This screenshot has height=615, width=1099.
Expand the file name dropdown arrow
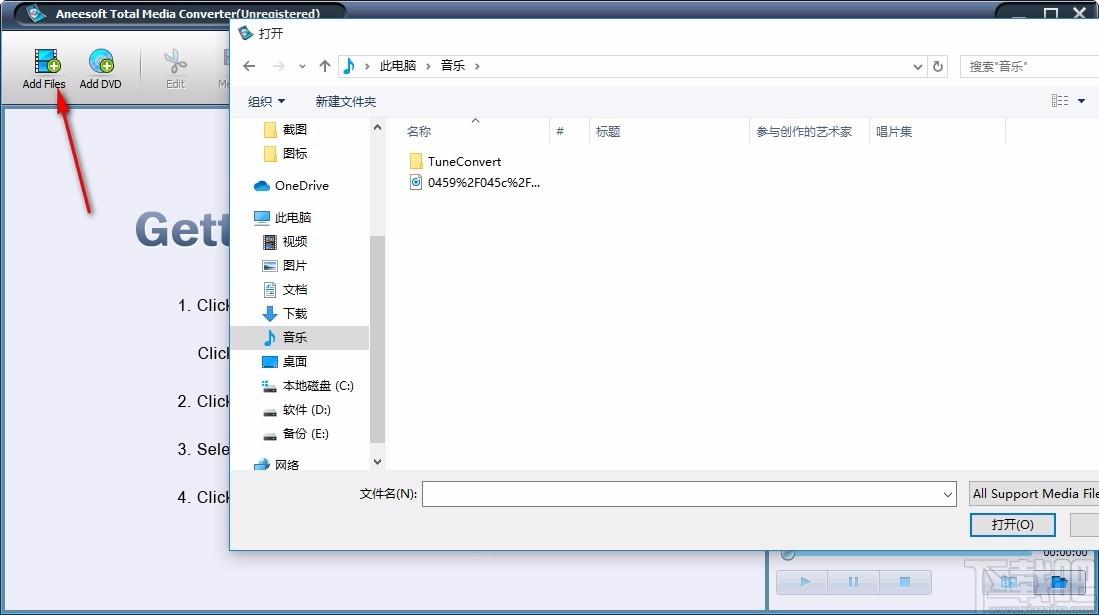pos(948,494)
